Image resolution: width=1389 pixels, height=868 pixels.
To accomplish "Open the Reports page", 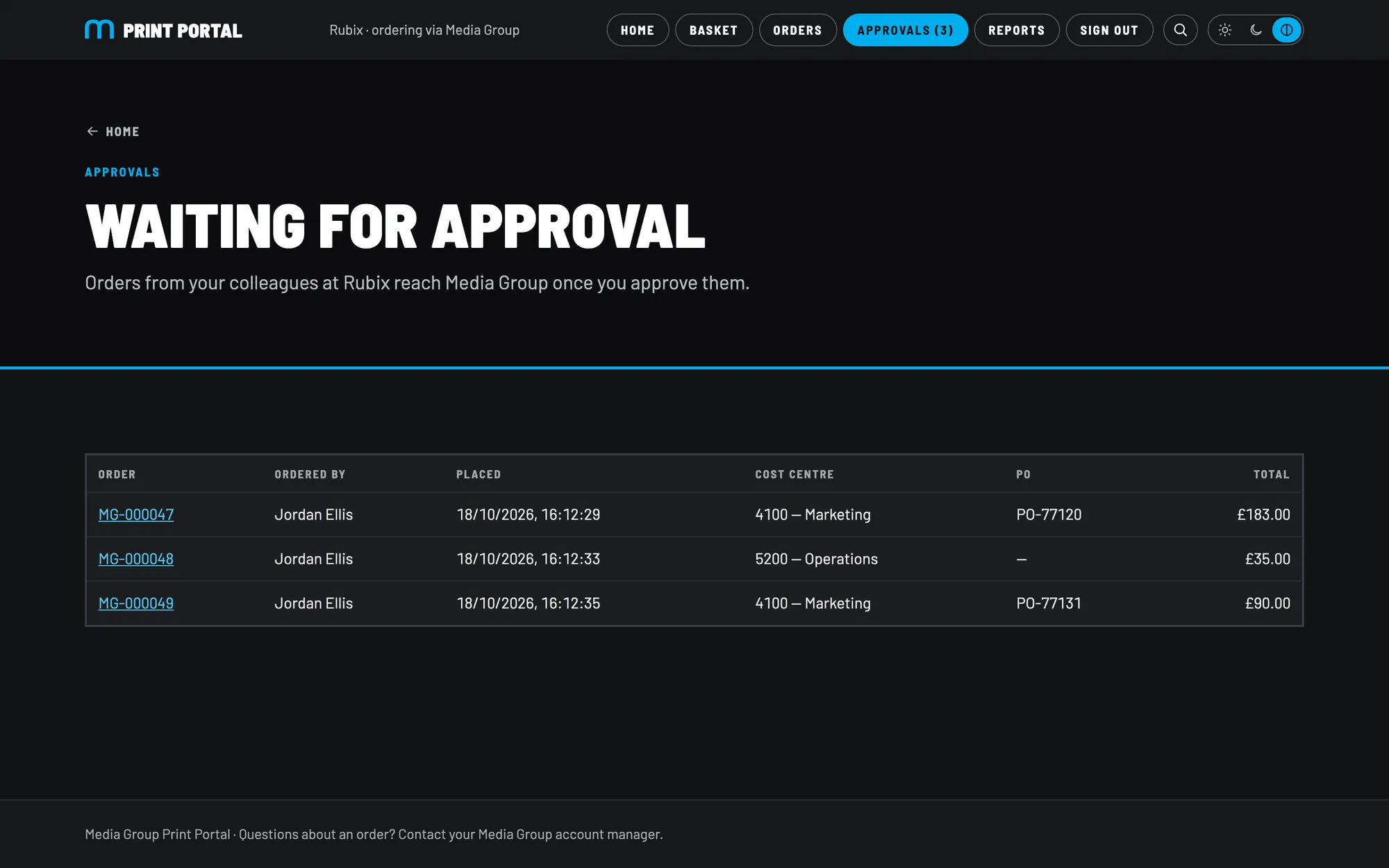I will click(x=1017, y=30).
